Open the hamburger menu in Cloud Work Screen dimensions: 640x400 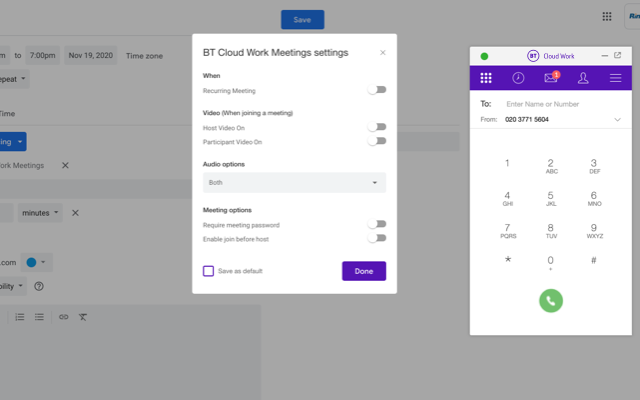click(616, 78)
